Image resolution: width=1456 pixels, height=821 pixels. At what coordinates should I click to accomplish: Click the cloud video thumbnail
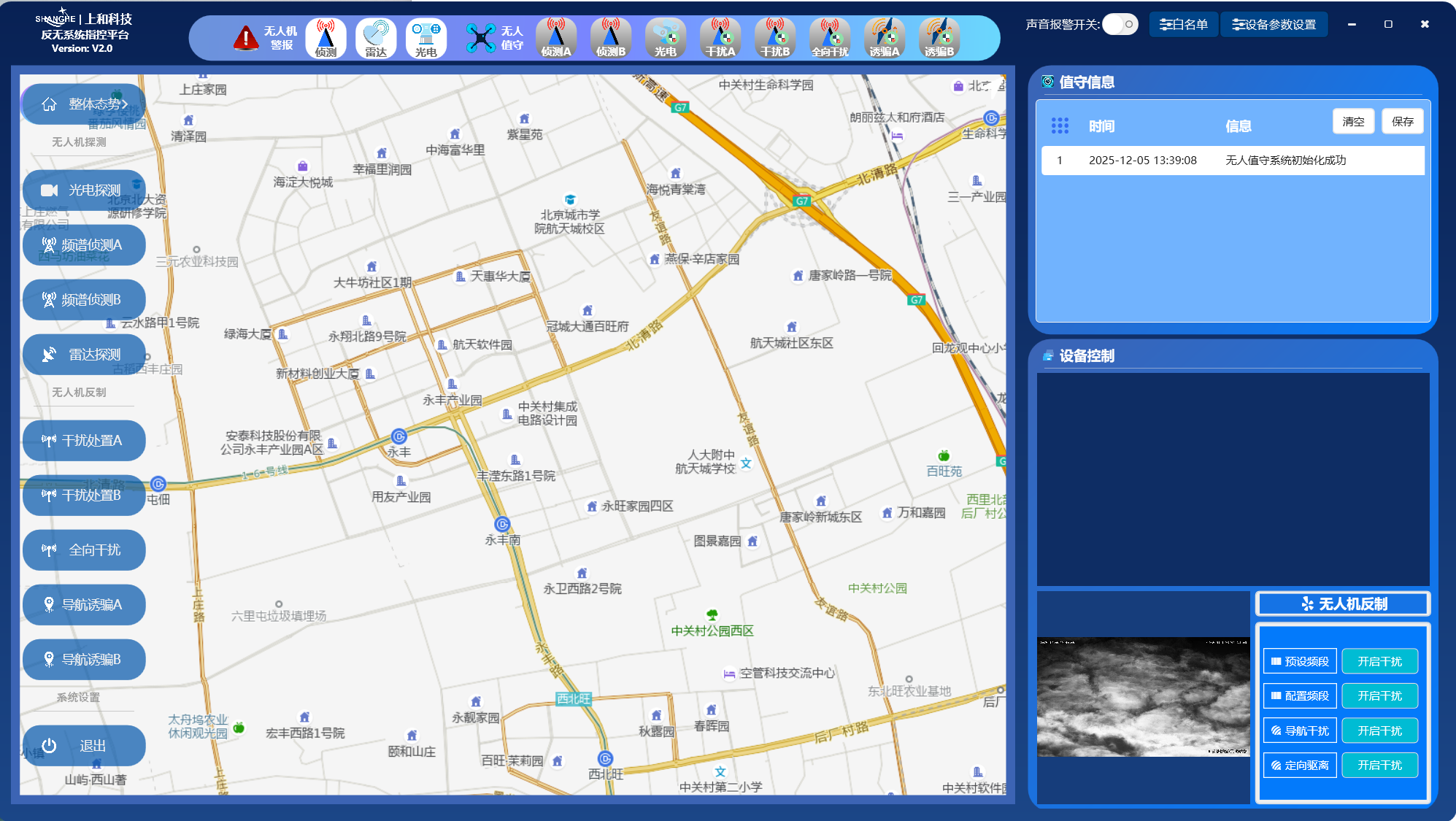(1143, 697)
